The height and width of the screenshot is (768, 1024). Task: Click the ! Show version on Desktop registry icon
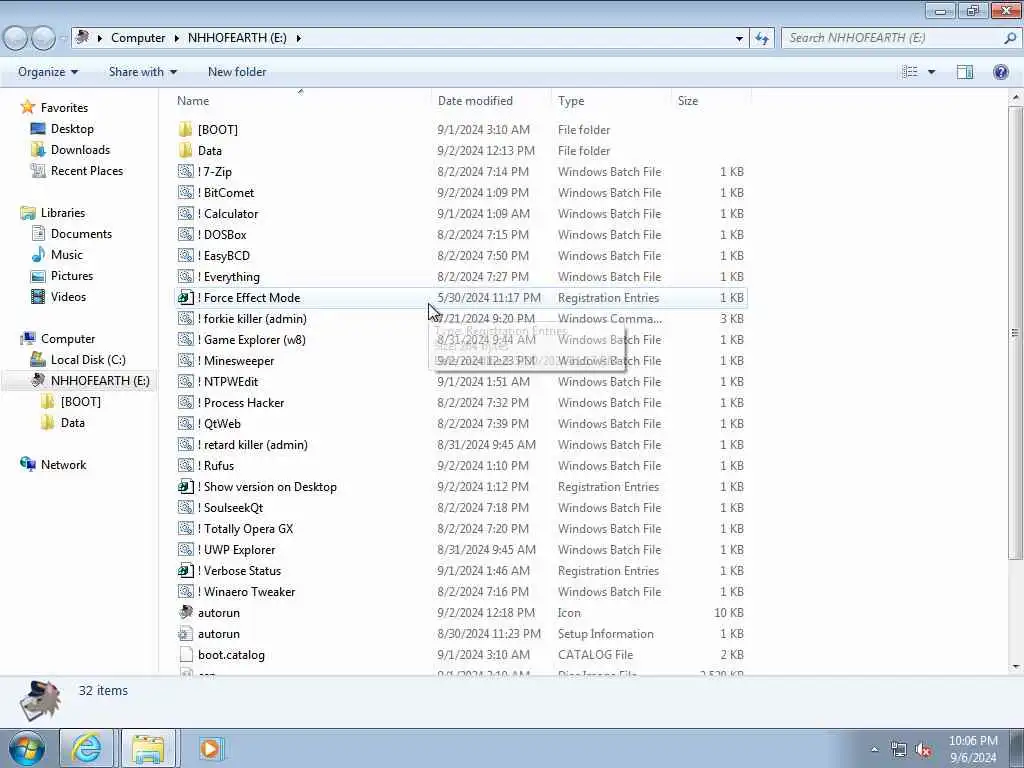tap(185, 487)
